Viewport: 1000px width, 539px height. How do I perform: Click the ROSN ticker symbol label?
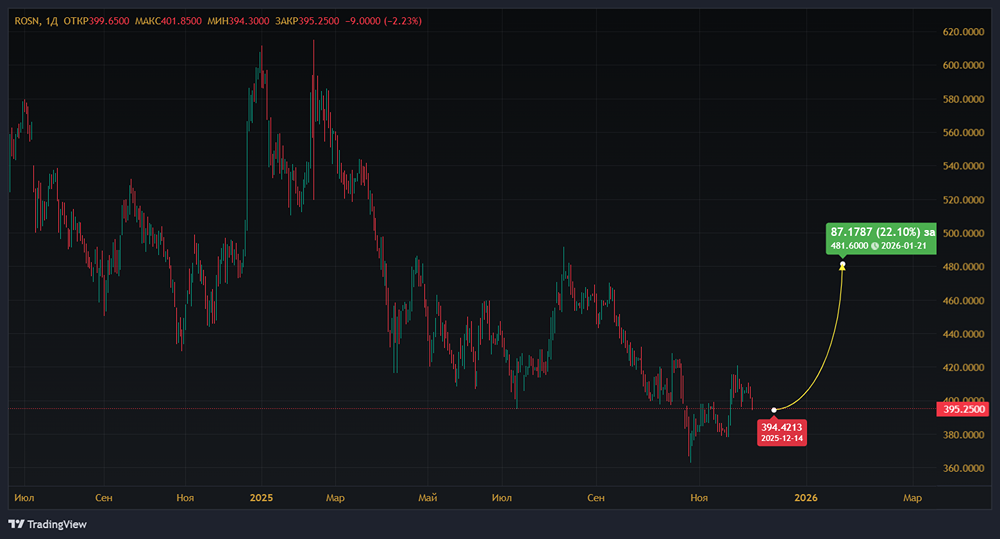click(x=27, y=21)
